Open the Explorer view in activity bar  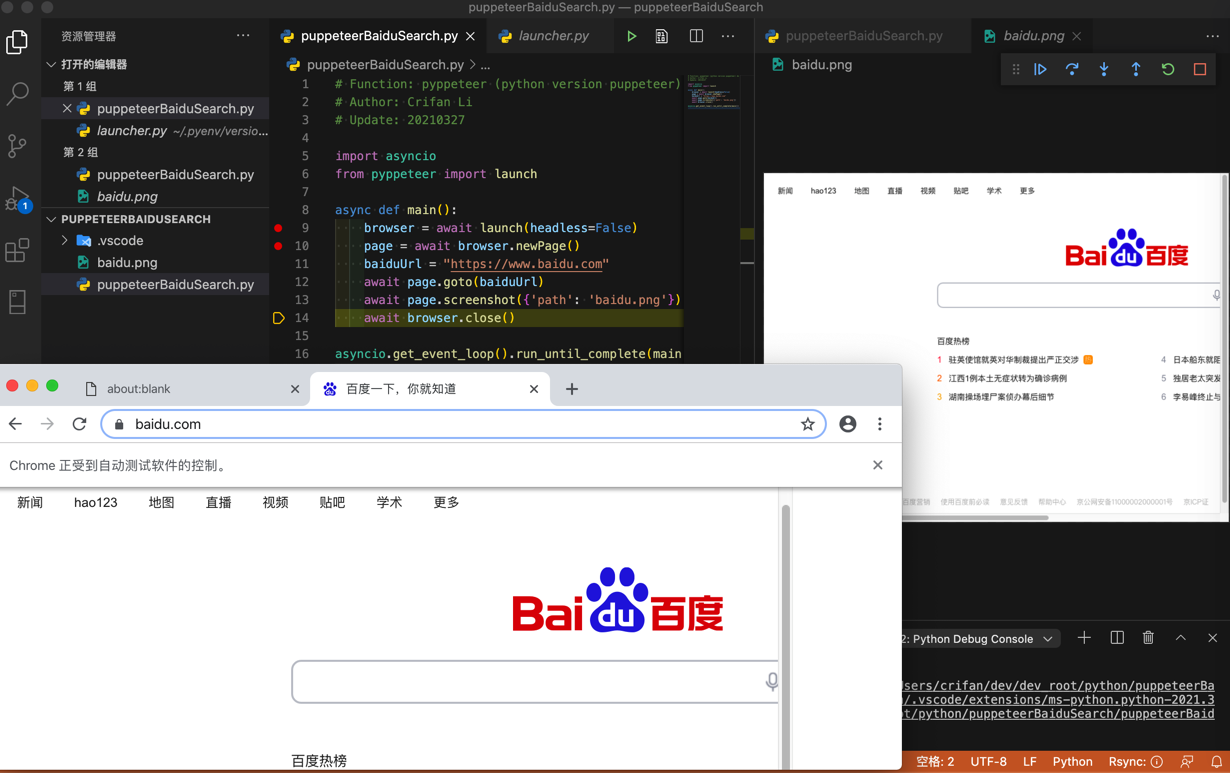pyautogui.click(x=17, y=42)
